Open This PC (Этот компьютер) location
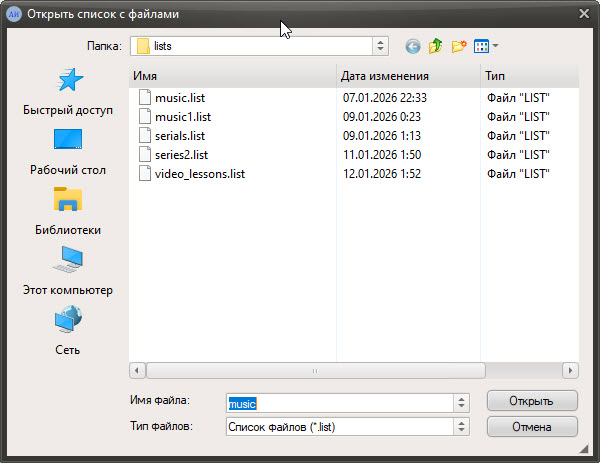The image size is (600, 463). tap(68, 271)
